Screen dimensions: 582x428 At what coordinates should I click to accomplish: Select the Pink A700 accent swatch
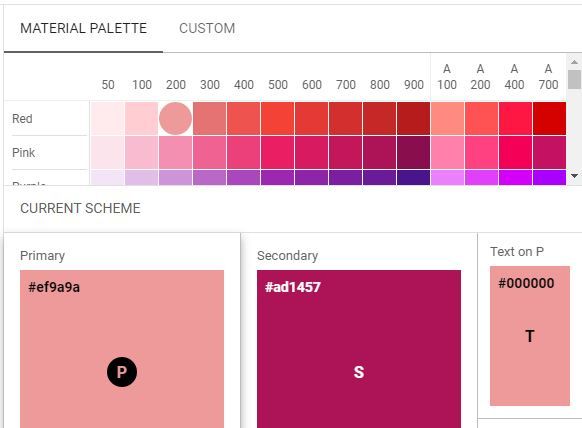click(x=549, y=152)
